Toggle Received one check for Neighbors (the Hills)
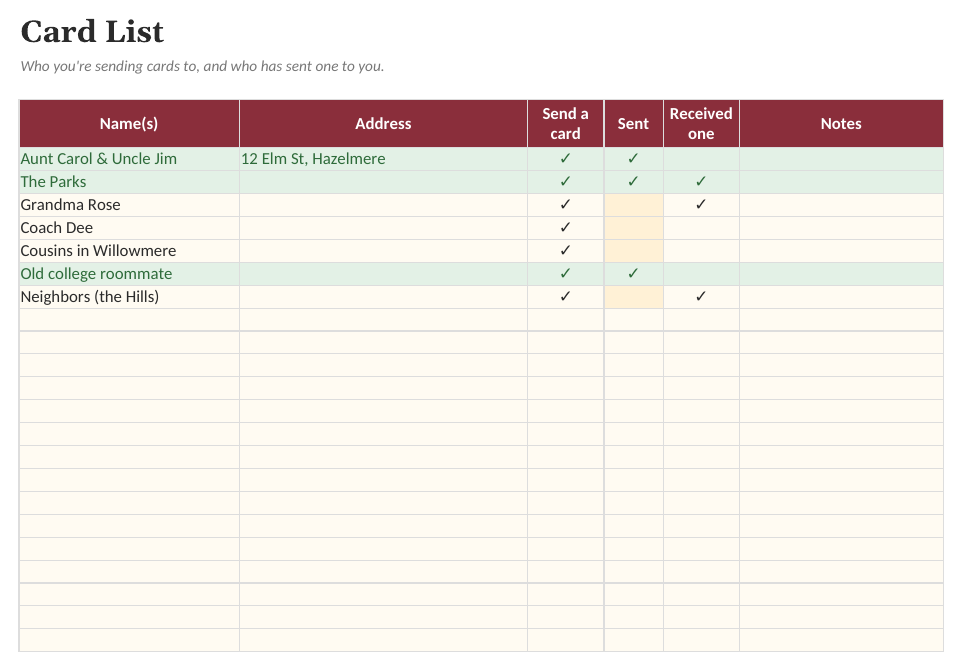 tap(701, 297)
